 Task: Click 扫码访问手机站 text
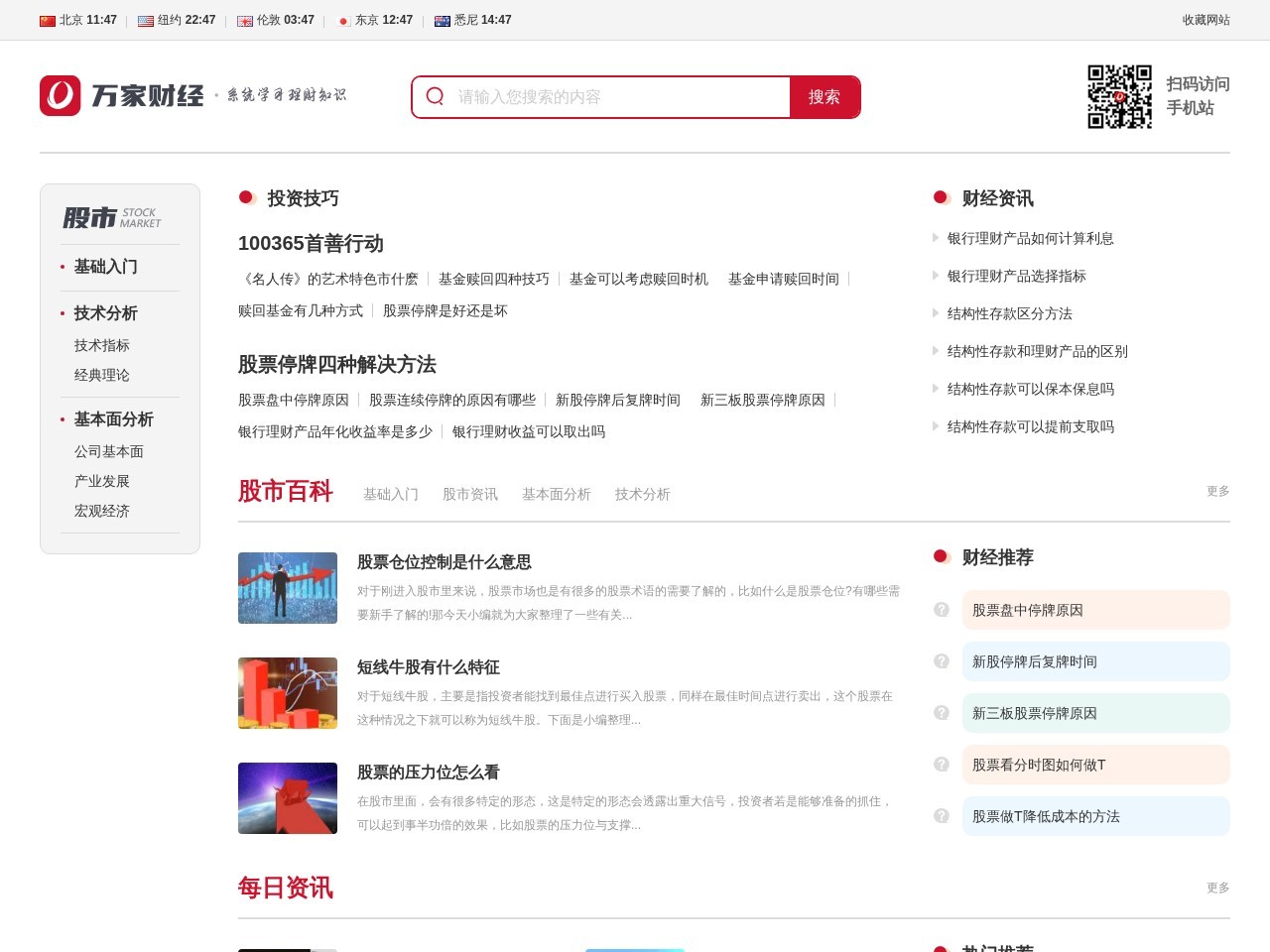pyautogui.click(x=1198, y=96)
